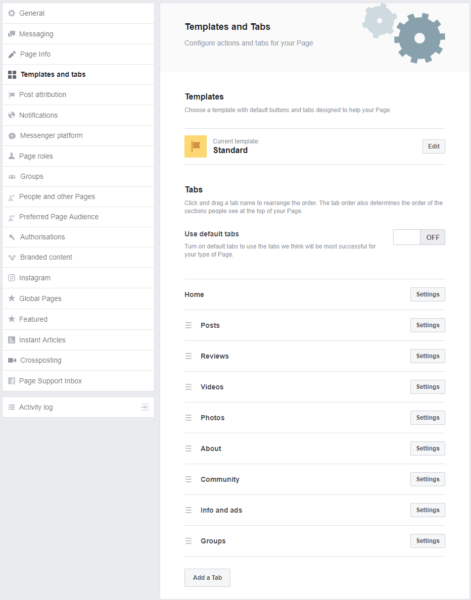Viewport: 471px width, 600px height.
Task: Toggle the Use default tabs switch
Action: (419, 237)
